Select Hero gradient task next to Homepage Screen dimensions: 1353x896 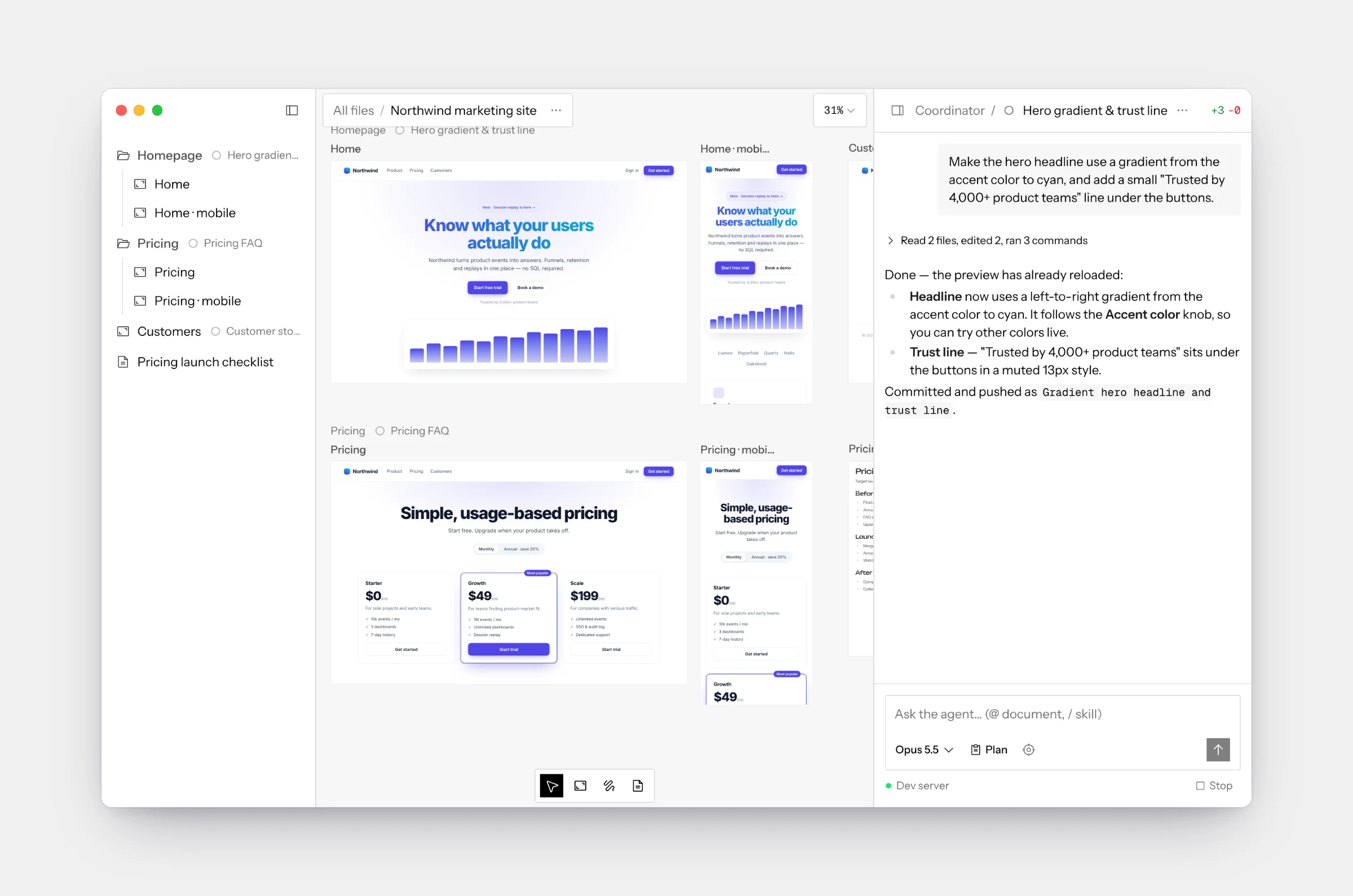pos(255,156)
